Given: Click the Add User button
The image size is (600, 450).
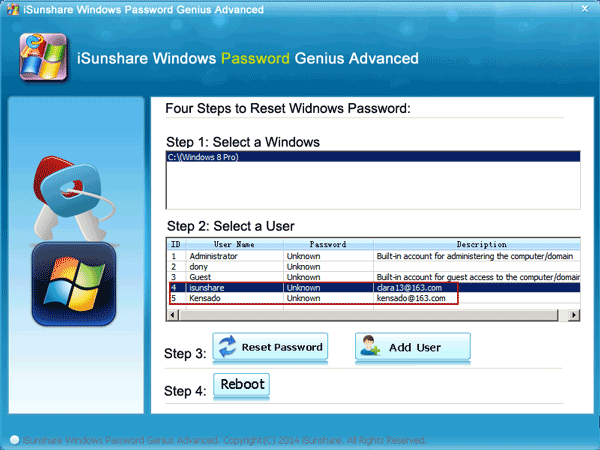Looking at the screenshot, I should 412,347.
